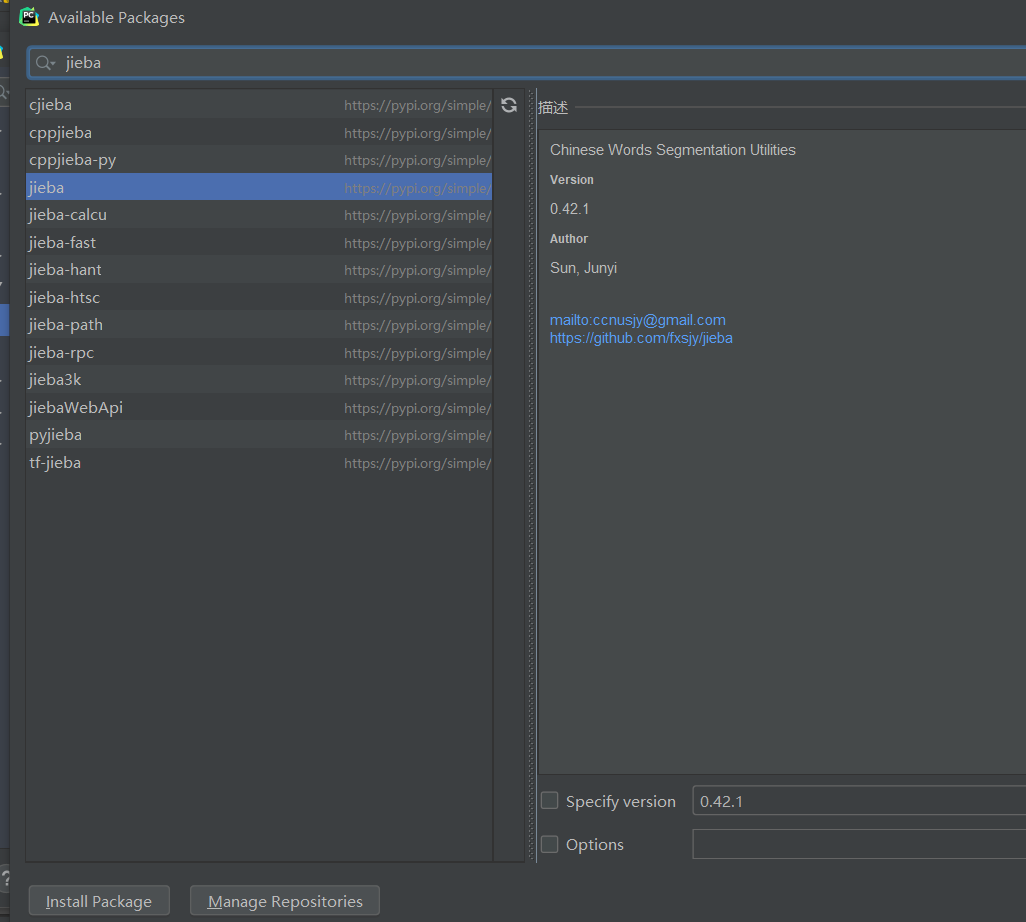1026x922 pixels.
Task: Enable the Options checkbox
Action: [549, 845]
